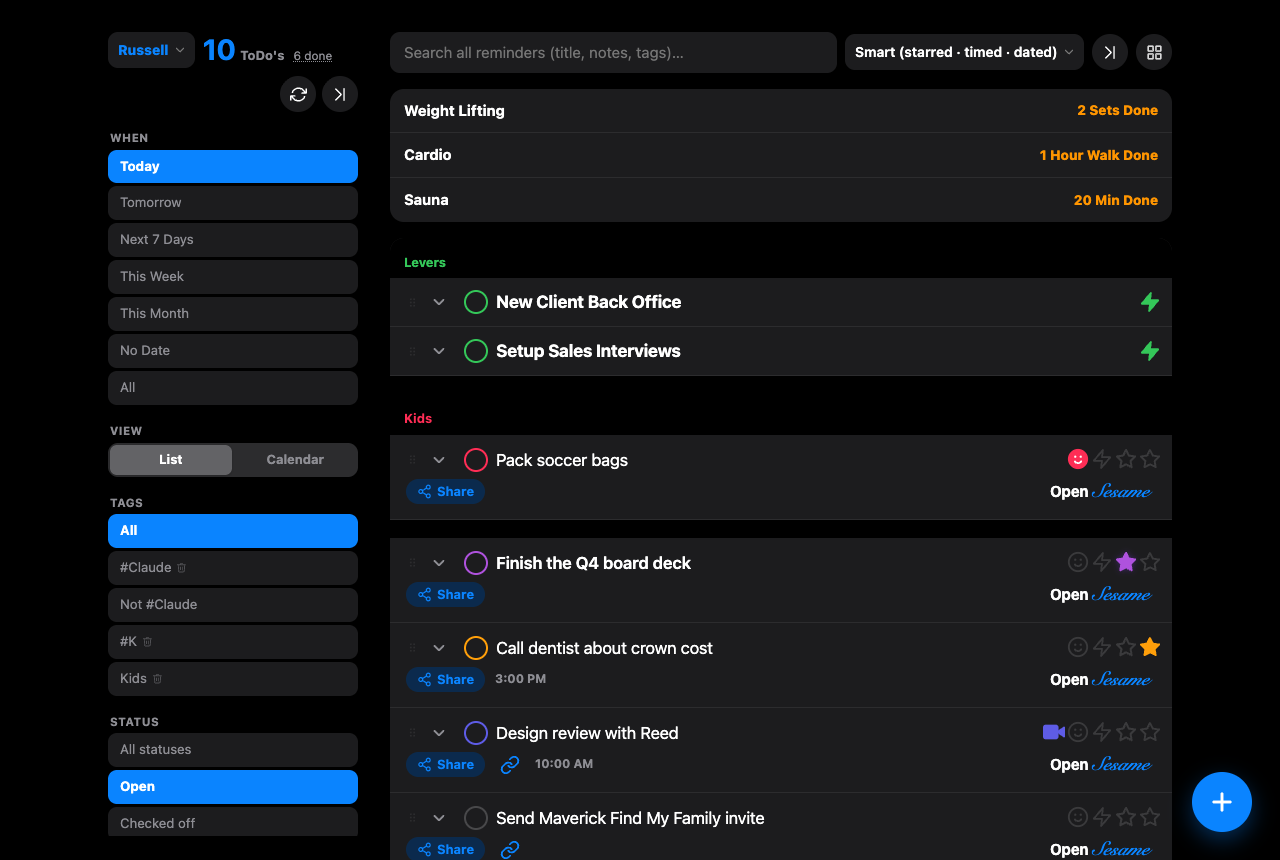Click green lightning bolt on Setup Sales Interviews

click(1150, 351)
